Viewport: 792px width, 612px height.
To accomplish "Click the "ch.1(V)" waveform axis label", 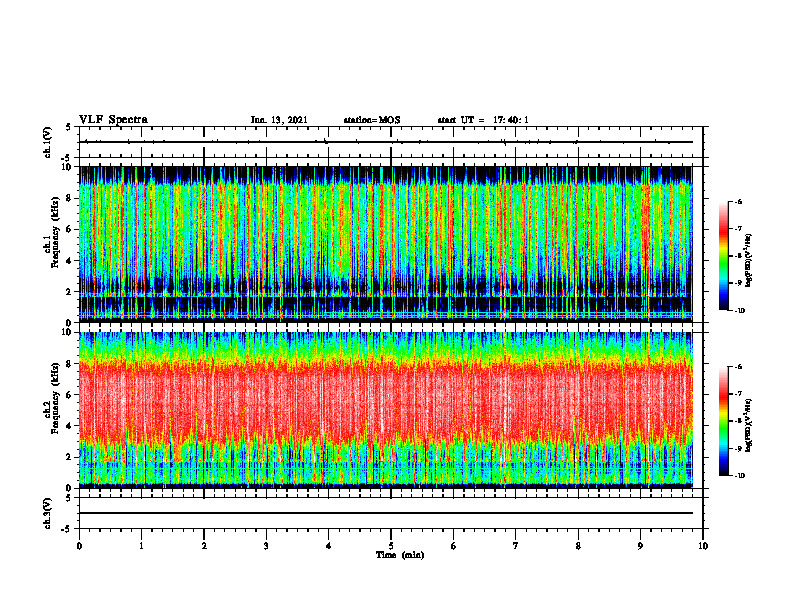I will coord(47,142).
